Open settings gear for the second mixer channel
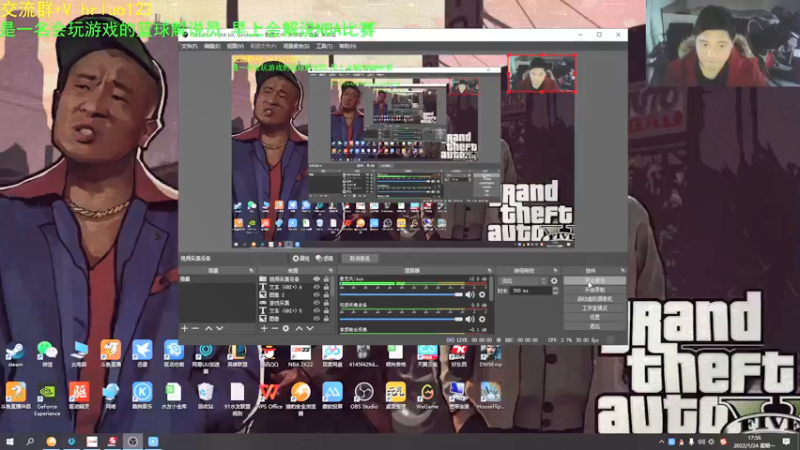800x450 pixels. [x=482, y=319]
